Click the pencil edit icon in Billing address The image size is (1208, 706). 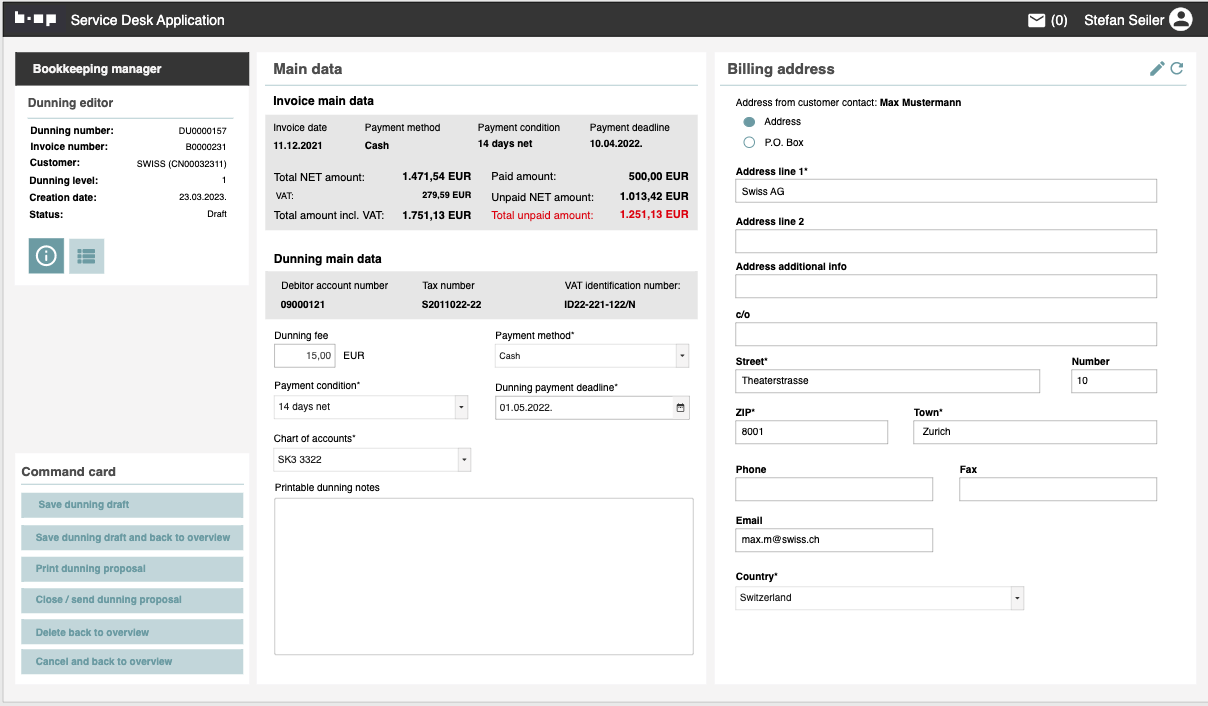click(1157, 69)
